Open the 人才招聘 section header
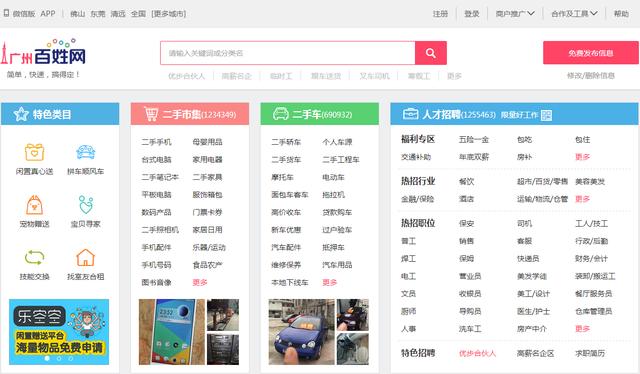The image size is (640, 374). (514, 114)
